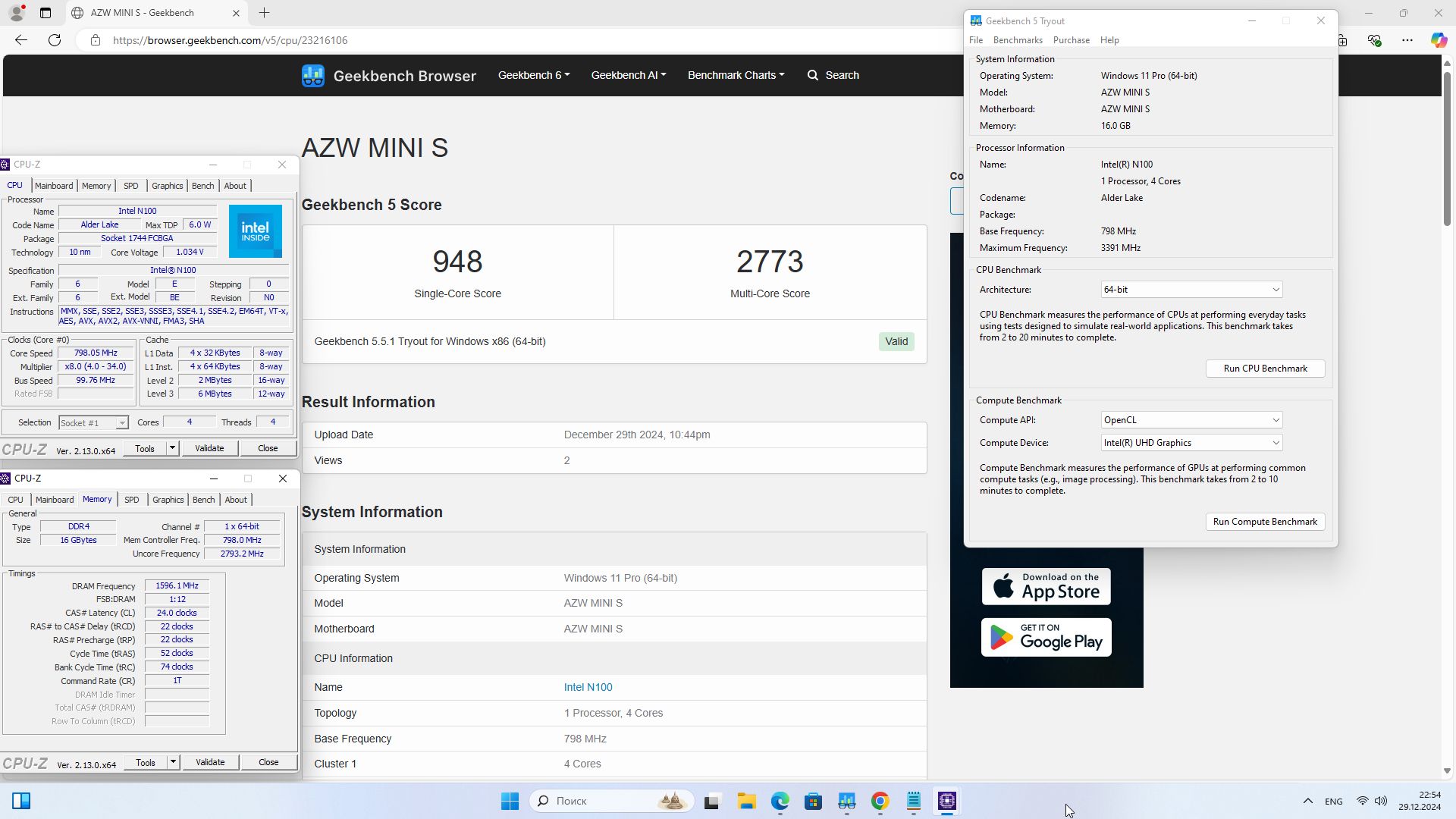Switch to Geekbench app in the taskbar
Image resolution: width=1456 pixels, height=819 pixels.
tap(846, 801)
